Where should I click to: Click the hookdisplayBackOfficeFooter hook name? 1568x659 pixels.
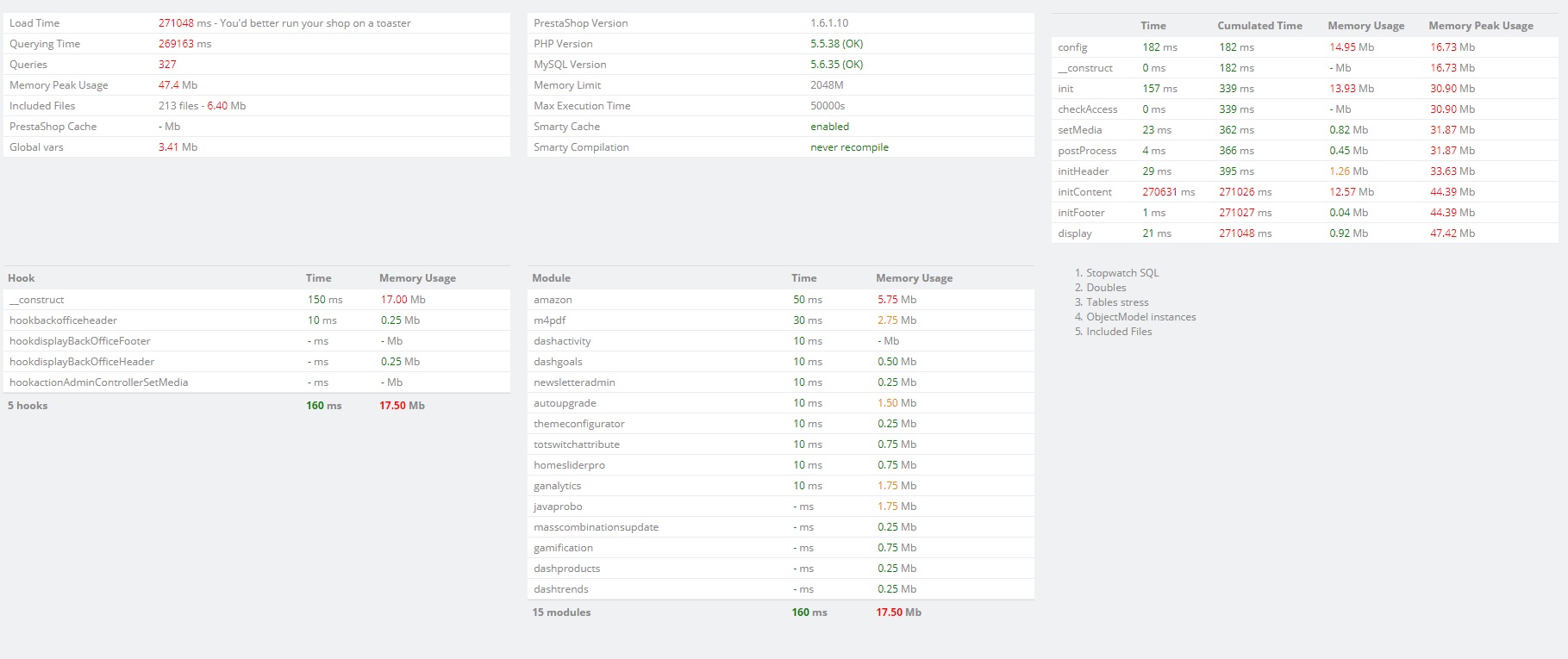(80, 341)
